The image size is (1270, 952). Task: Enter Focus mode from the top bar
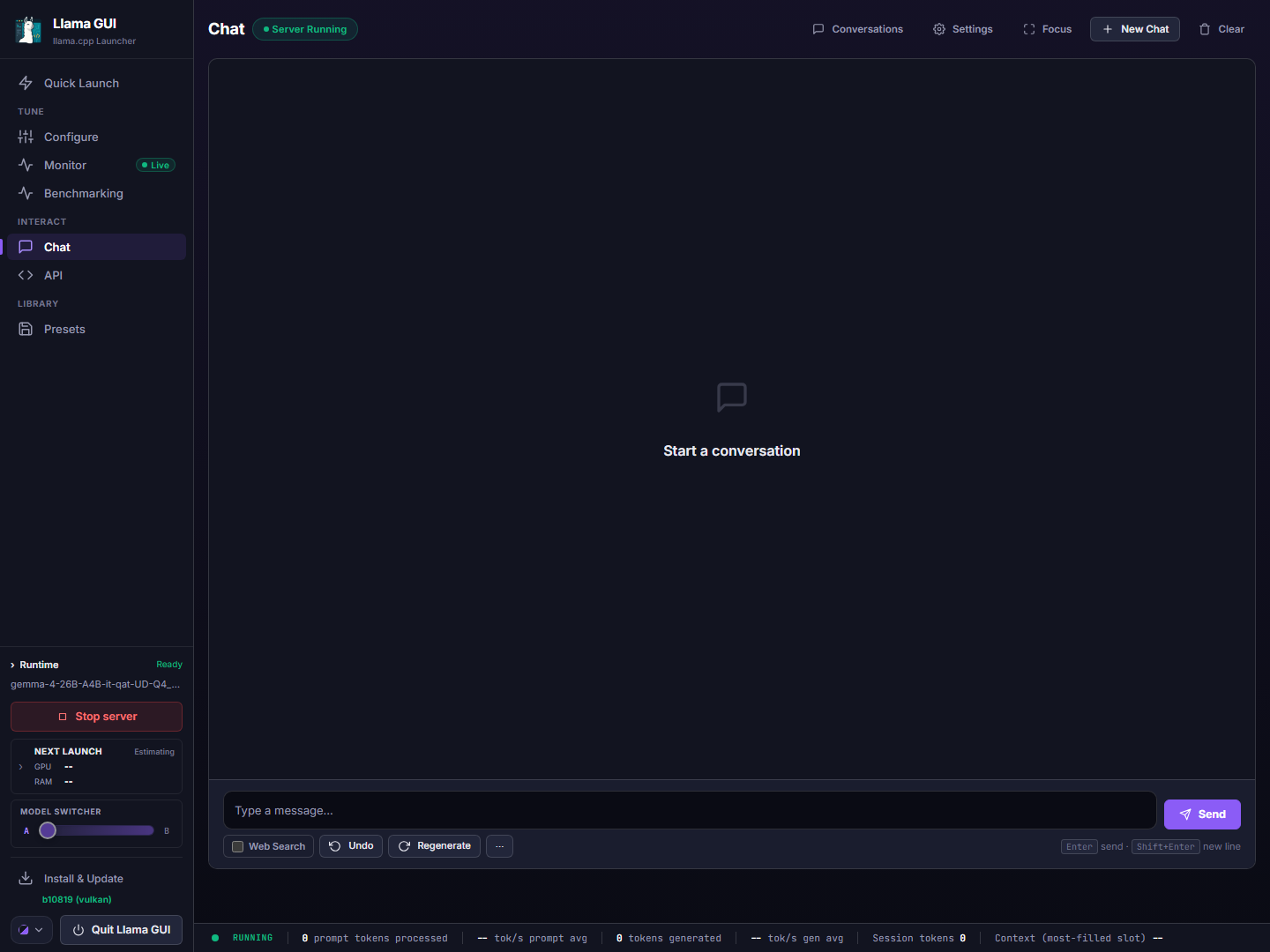(1047, 29)
